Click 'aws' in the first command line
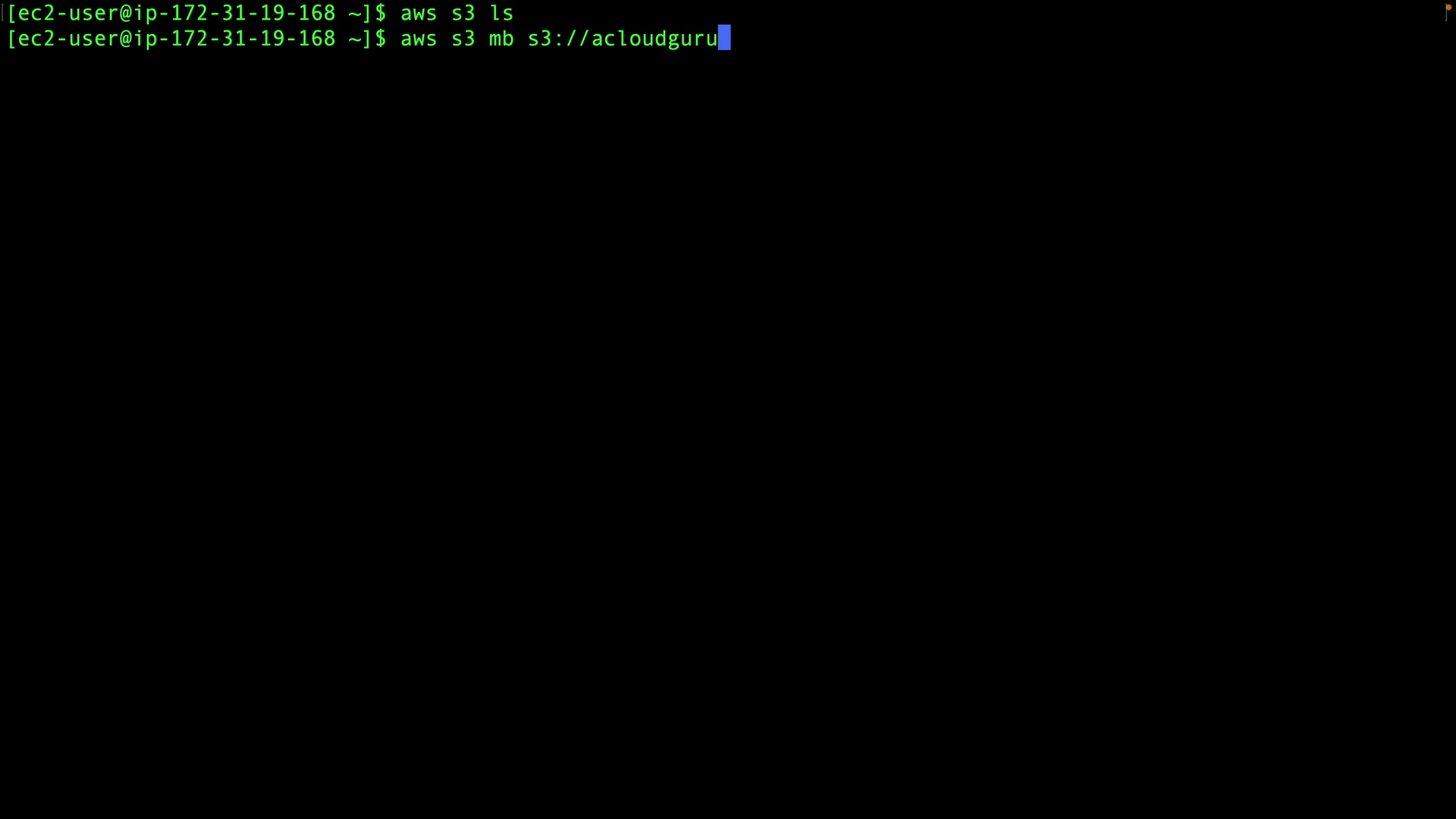 419,14
